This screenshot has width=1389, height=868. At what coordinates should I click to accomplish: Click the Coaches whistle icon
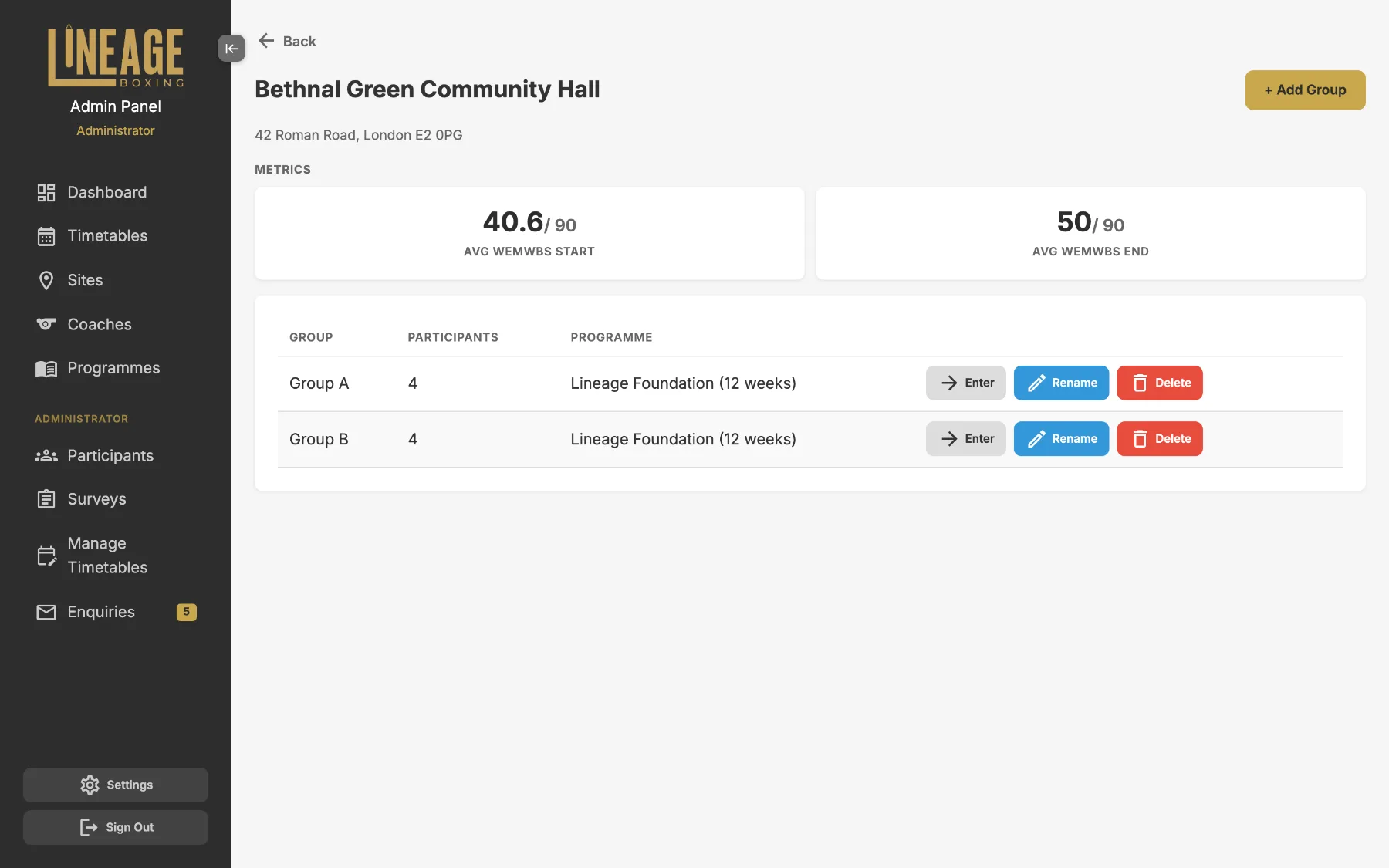coord(46,324)
